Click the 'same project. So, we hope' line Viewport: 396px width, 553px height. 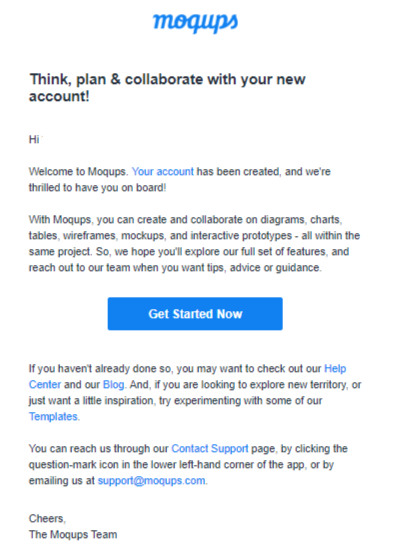coord(189,252)
